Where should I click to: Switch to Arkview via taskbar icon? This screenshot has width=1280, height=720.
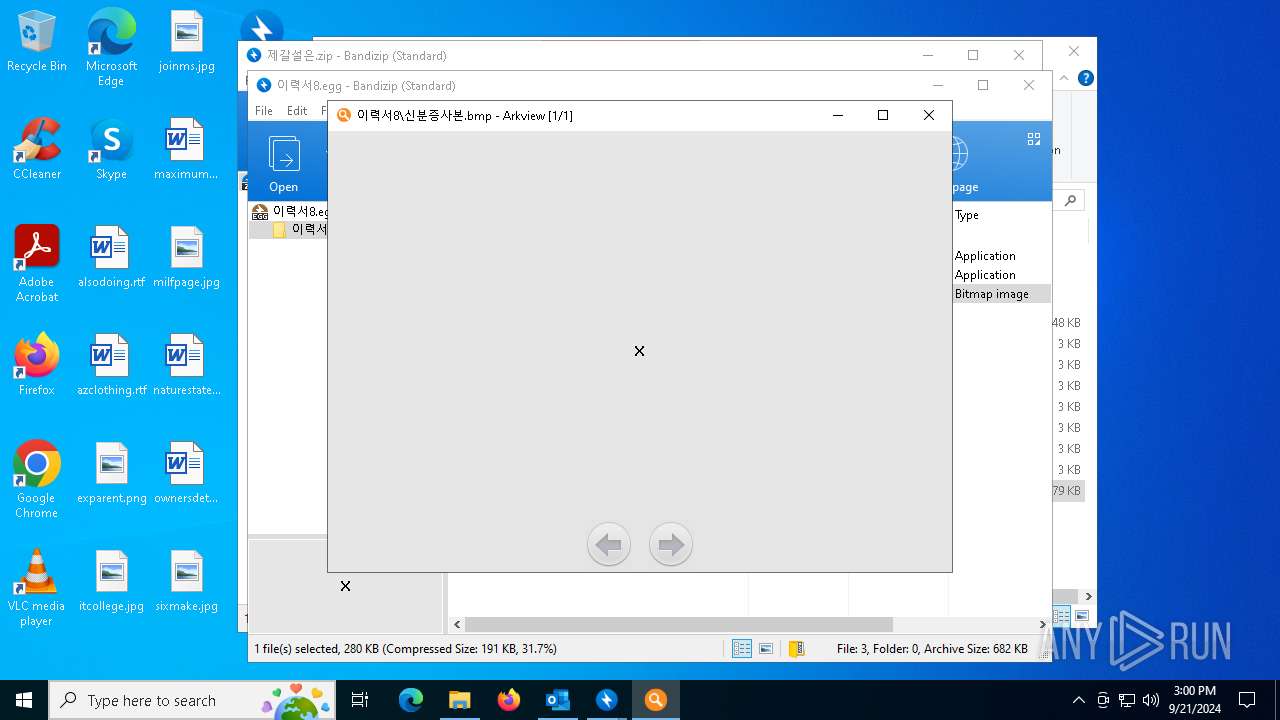(x=656, y=700)
